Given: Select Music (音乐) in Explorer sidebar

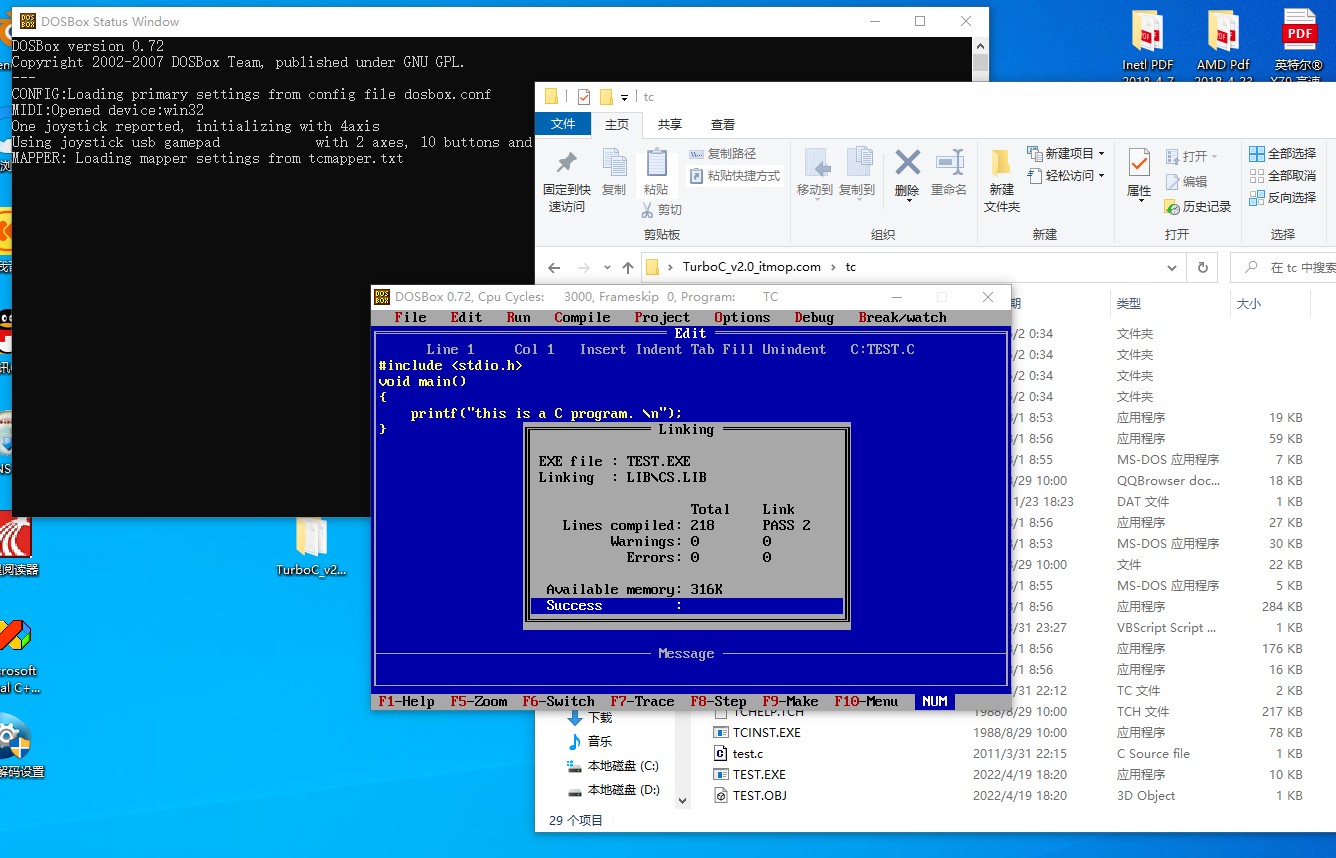Looking at the screenshot, I should tap(589, 742).
